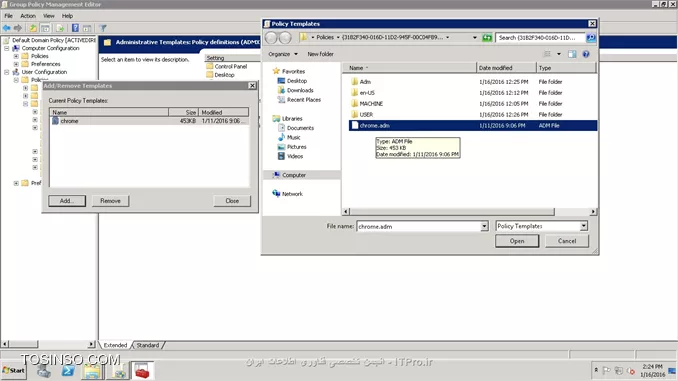Screen dimensions: 678x381
Task: Click the dialog's forward navigation button
Action: coord(285,38)
